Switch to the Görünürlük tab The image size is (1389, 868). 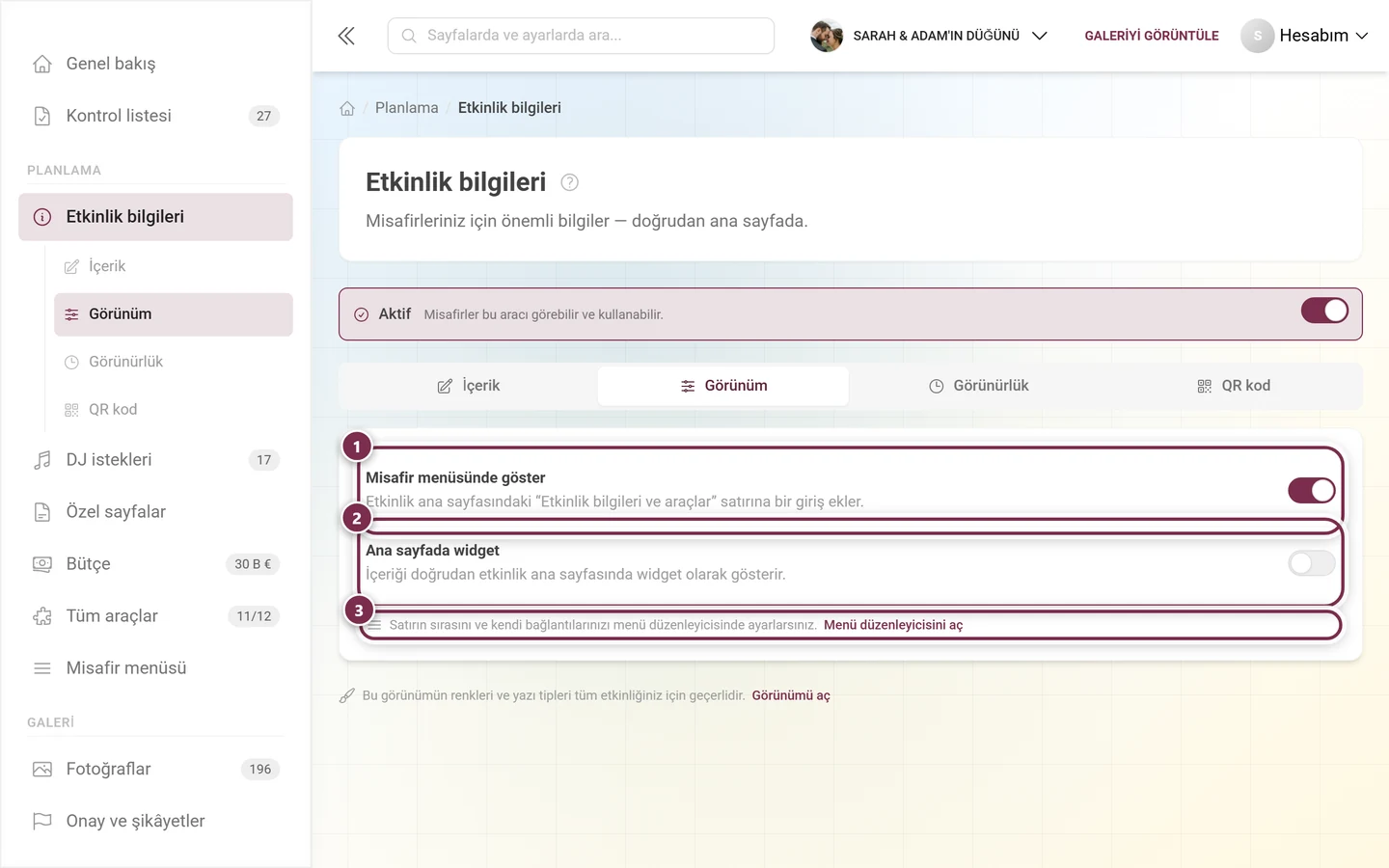pos(978,386)
